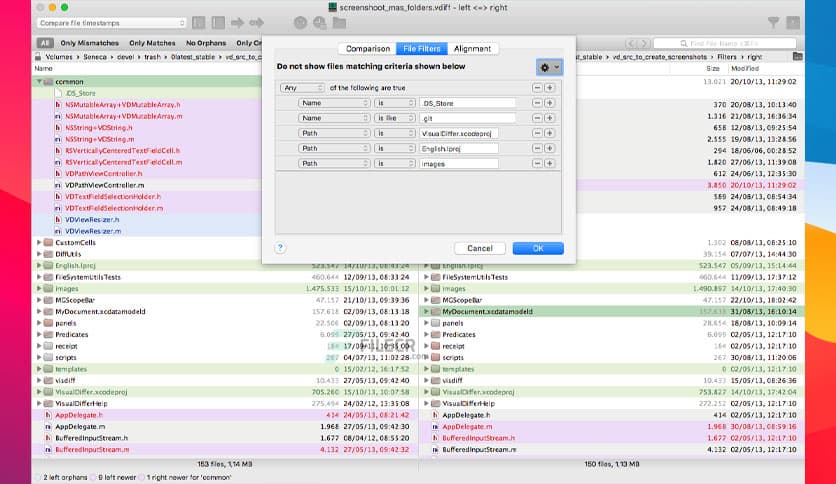Click the VisualDiffer.xcodeproj value field
Screen dimensions: 836x484
point(459,133)
